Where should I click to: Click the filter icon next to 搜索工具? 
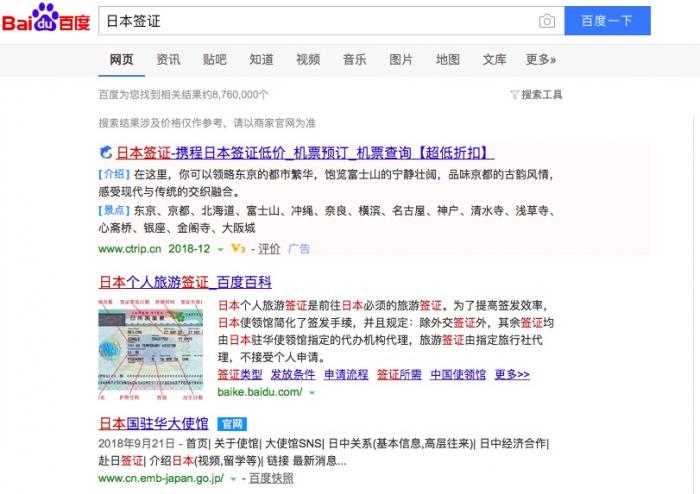(514, 95)
